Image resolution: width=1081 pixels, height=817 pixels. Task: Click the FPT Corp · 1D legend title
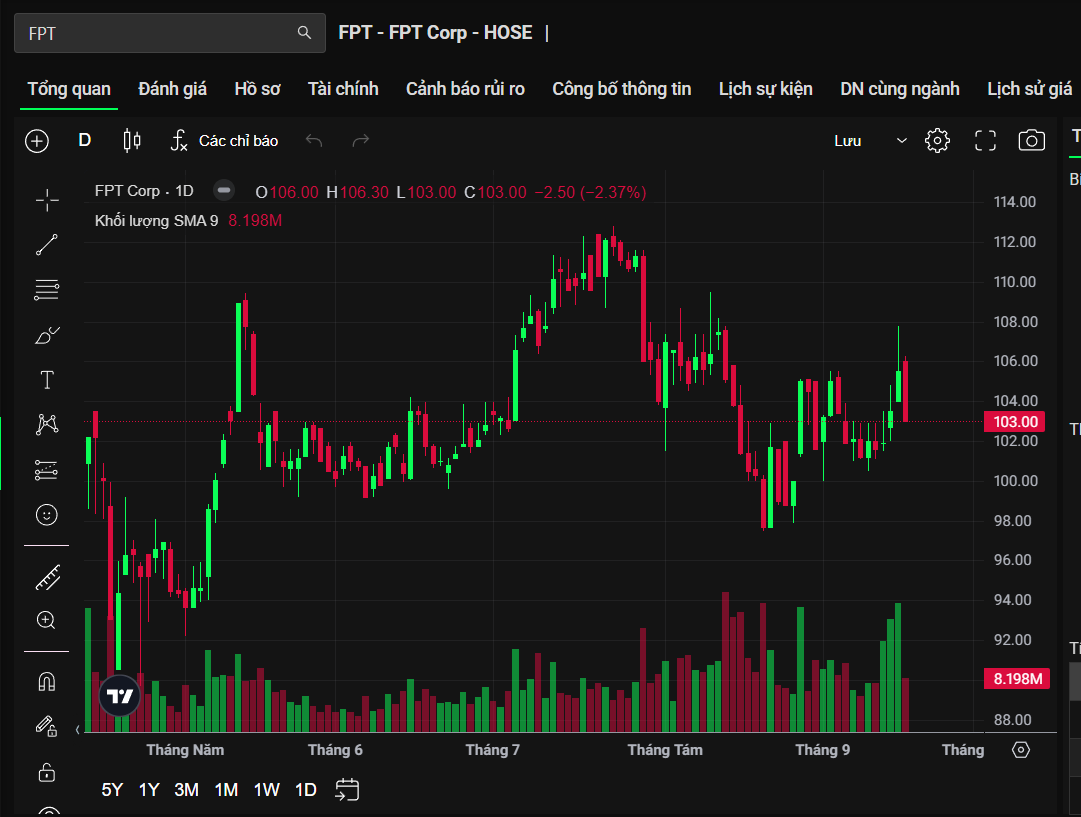tap(144, 191)
